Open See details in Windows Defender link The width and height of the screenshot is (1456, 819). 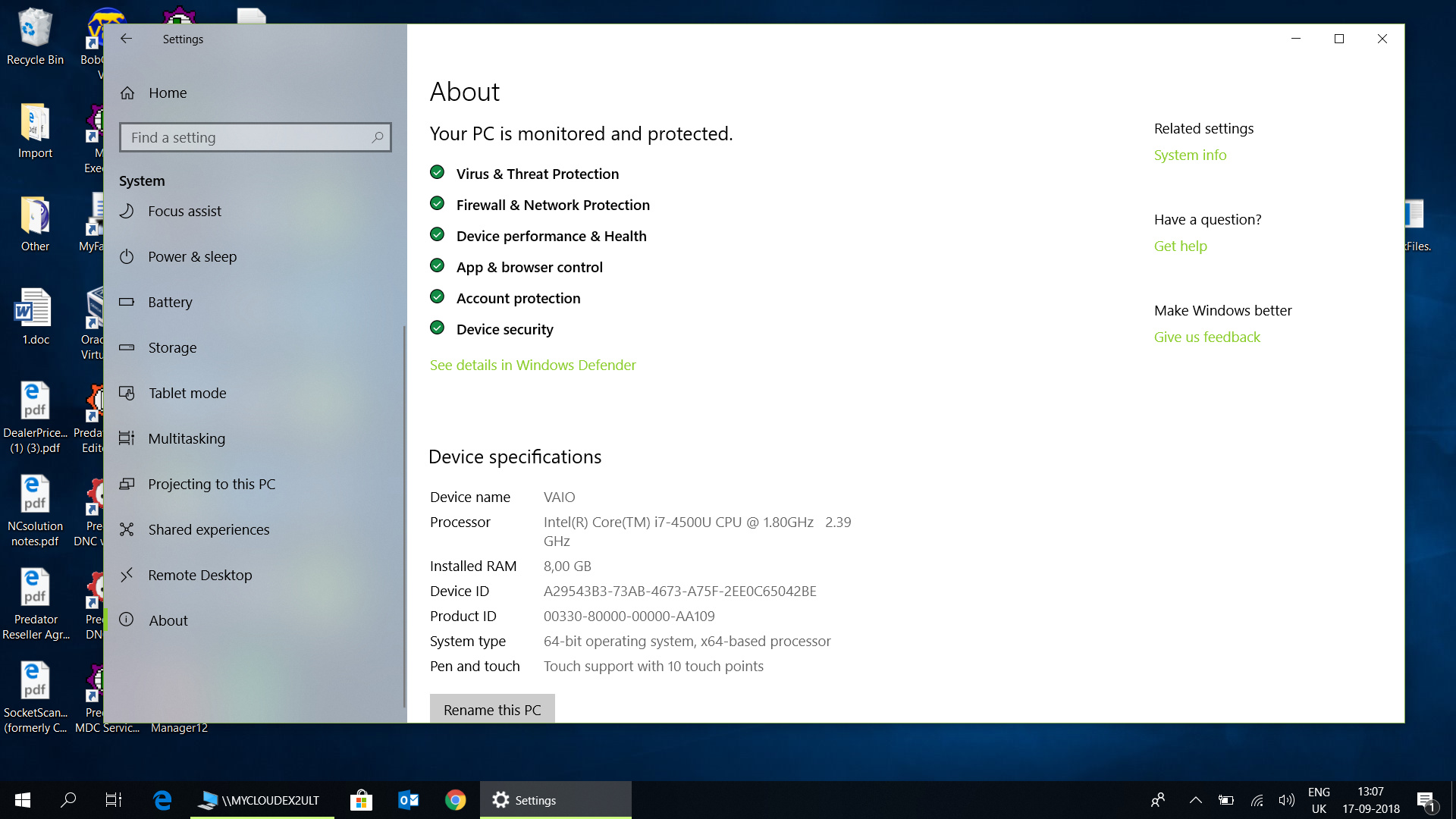point(532,365)
